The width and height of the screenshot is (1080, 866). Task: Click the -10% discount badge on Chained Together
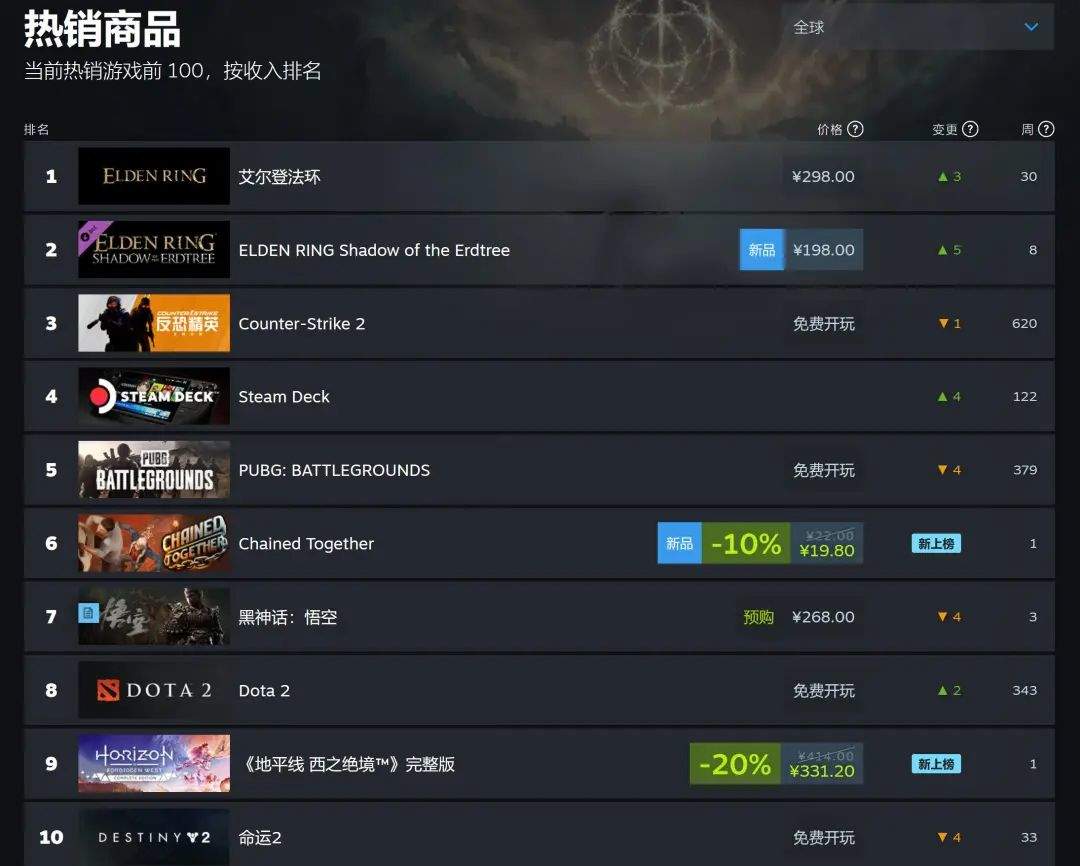point(746,544)
